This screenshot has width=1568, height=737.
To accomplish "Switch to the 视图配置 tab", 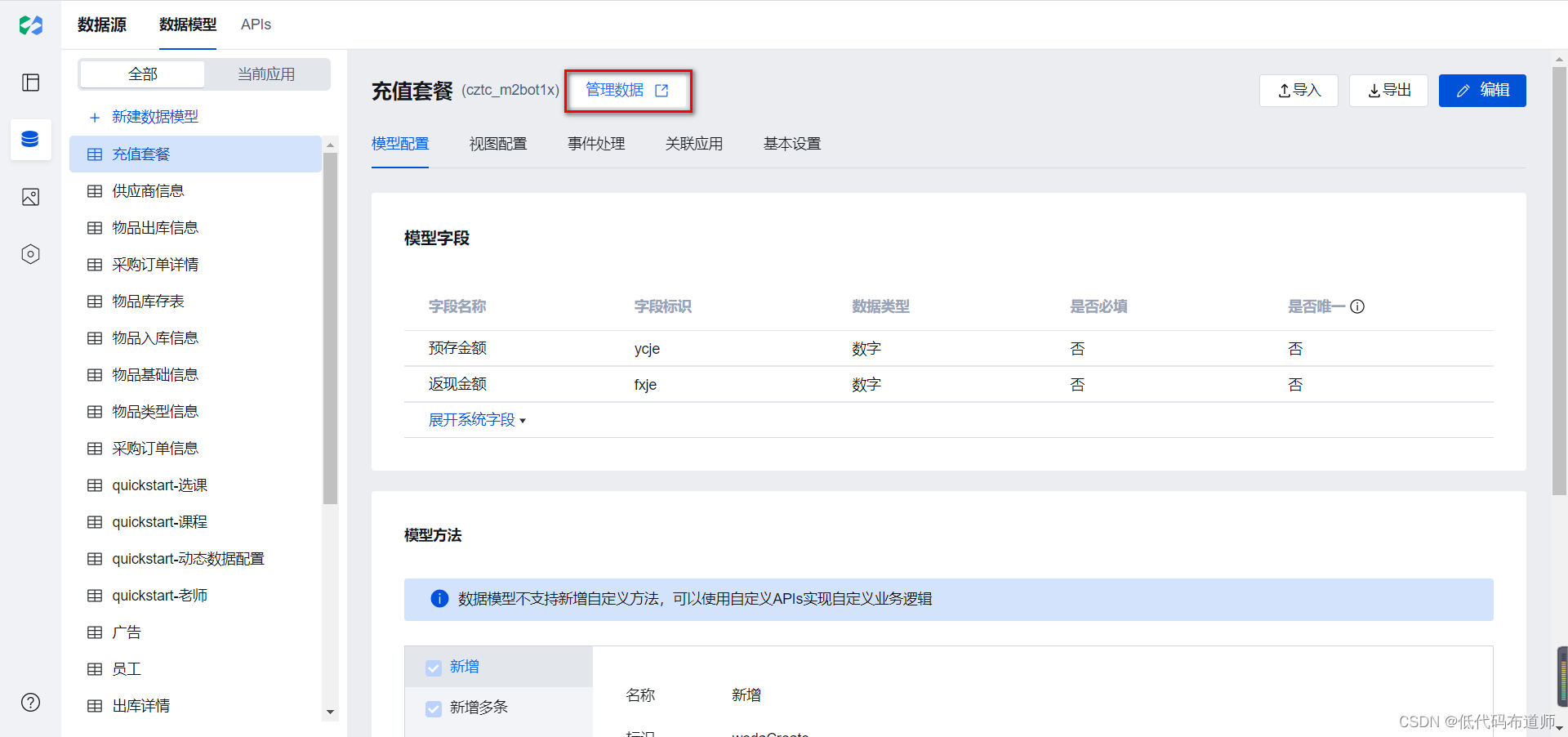I will 498,144.
